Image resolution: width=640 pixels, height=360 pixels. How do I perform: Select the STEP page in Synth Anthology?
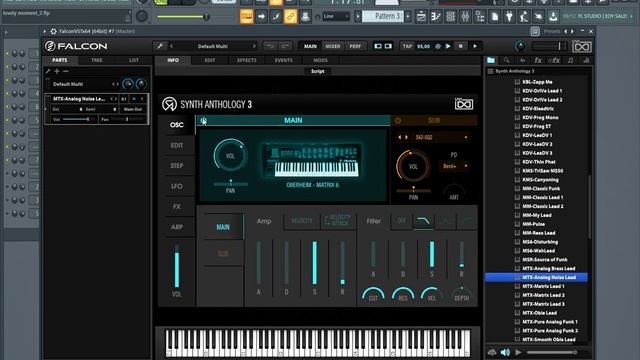pyautogui.click(x=177, y=166)
